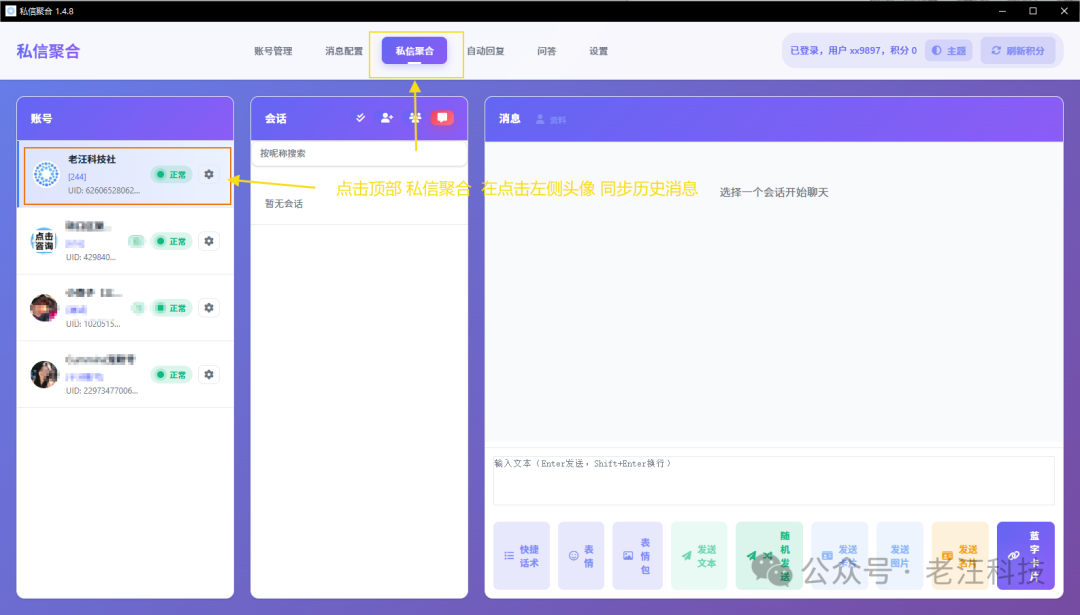This screenshot has width=1080, height=615.
Task: Click the UID: 22973477006... text
Action: (x=102, y=390)
